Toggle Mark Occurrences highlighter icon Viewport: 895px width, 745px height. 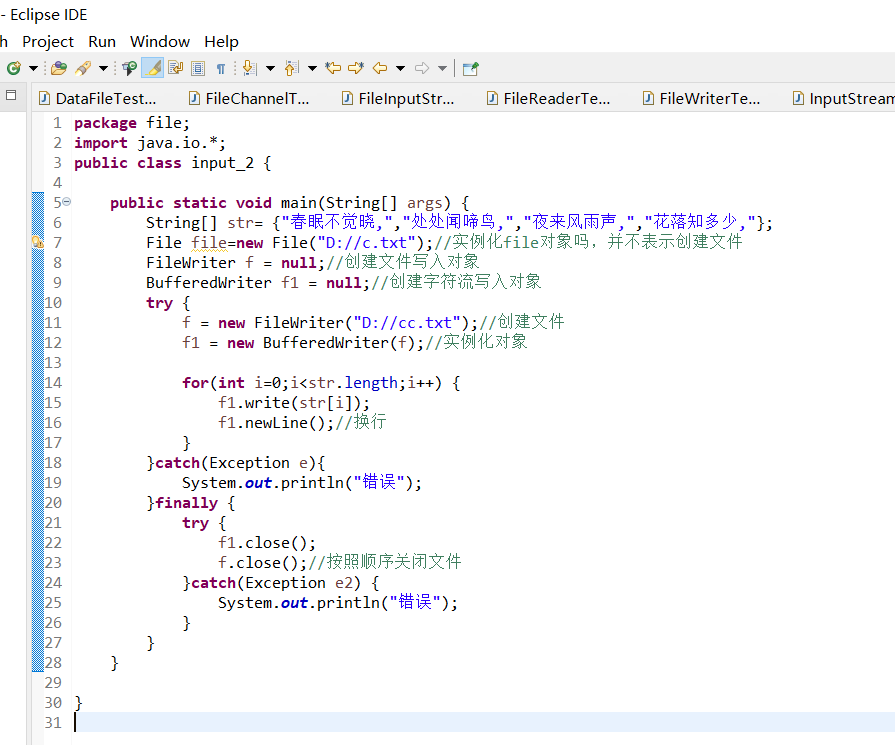point(152,68)
